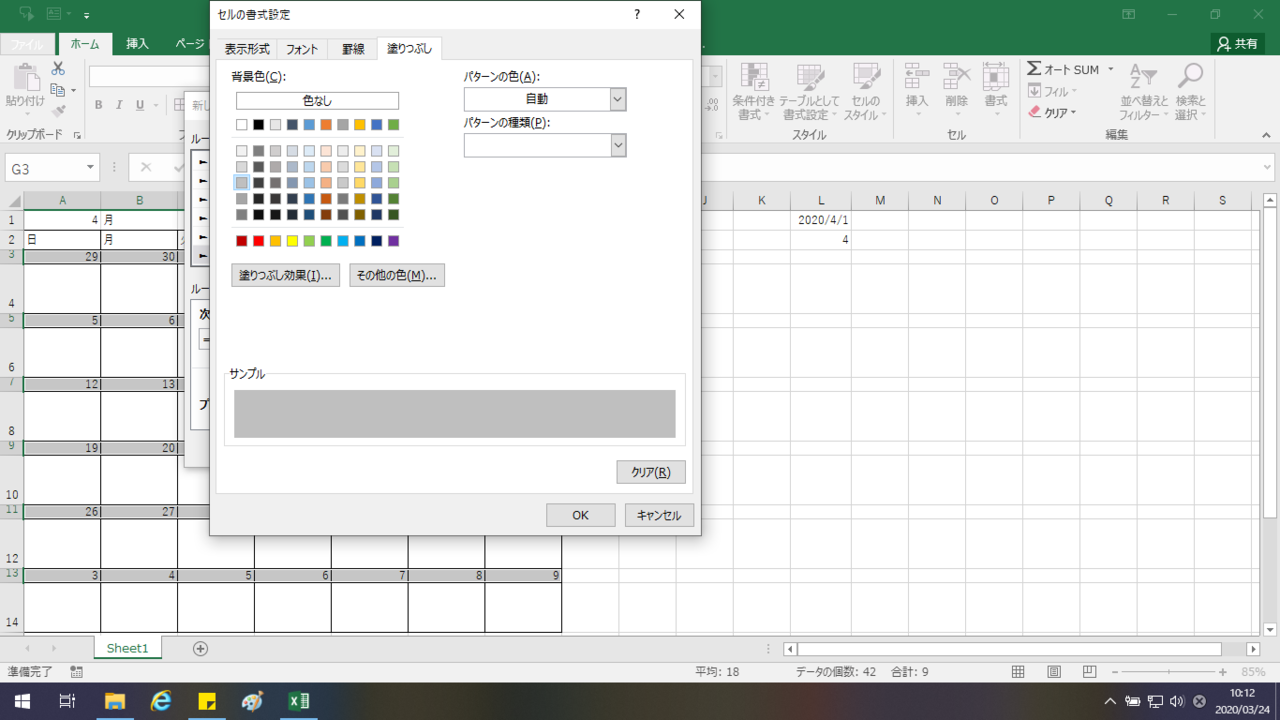Collapse the ribbon with the chevron icon

1267,135
